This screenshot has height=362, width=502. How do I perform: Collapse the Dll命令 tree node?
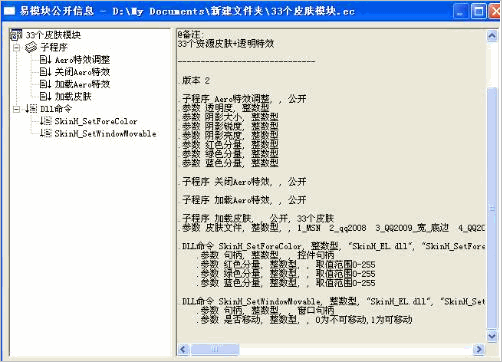click(x=16, y=109)
